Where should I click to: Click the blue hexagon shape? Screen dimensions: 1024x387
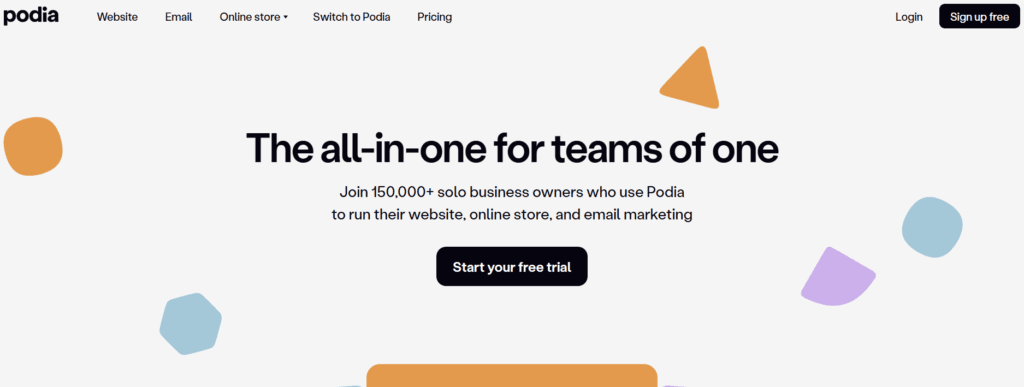coord(190,324)
